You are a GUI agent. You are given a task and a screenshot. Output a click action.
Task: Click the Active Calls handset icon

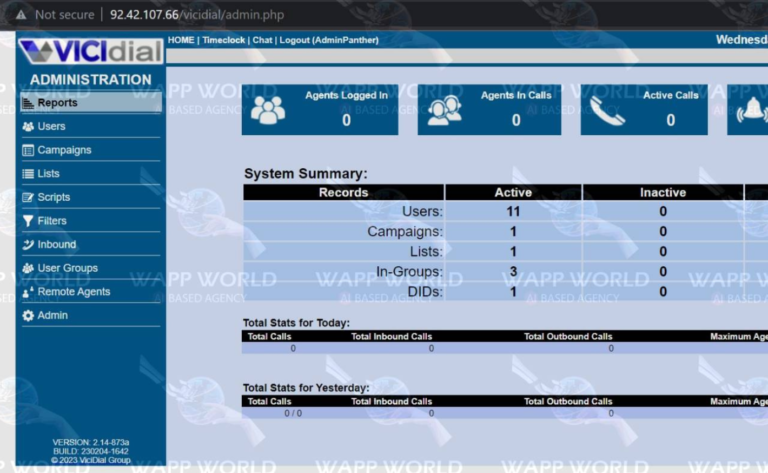pos(607,110)
